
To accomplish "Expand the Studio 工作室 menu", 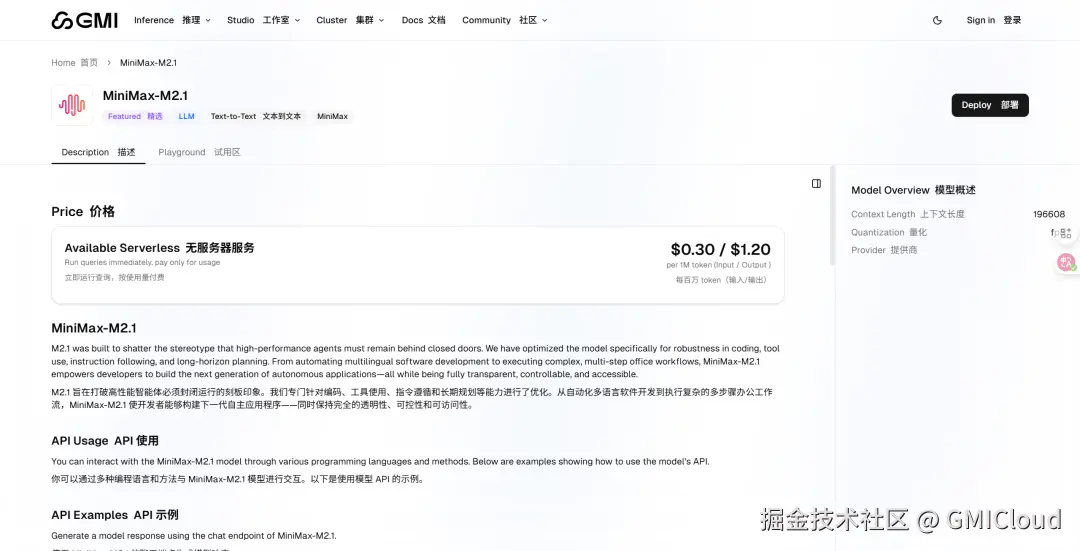I will tap(264, 20).
